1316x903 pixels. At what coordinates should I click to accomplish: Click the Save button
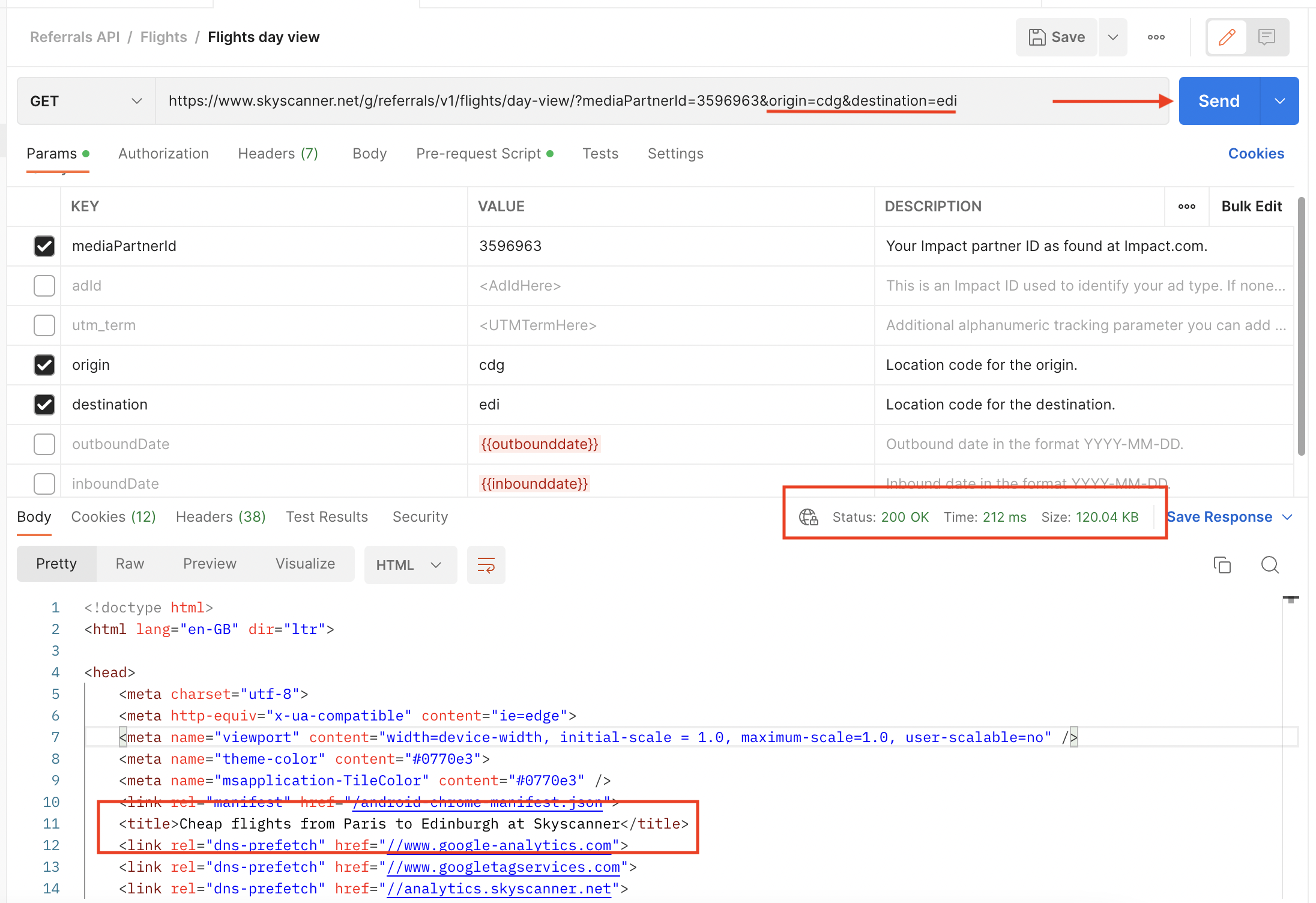[x=1057, y=37]
